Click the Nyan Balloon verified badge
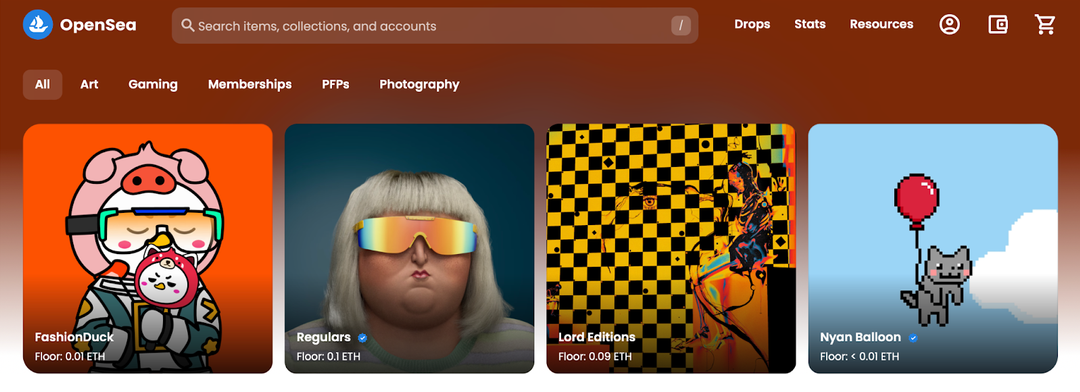This screenshot has height=392, width=1080. (x=913, y=338)
